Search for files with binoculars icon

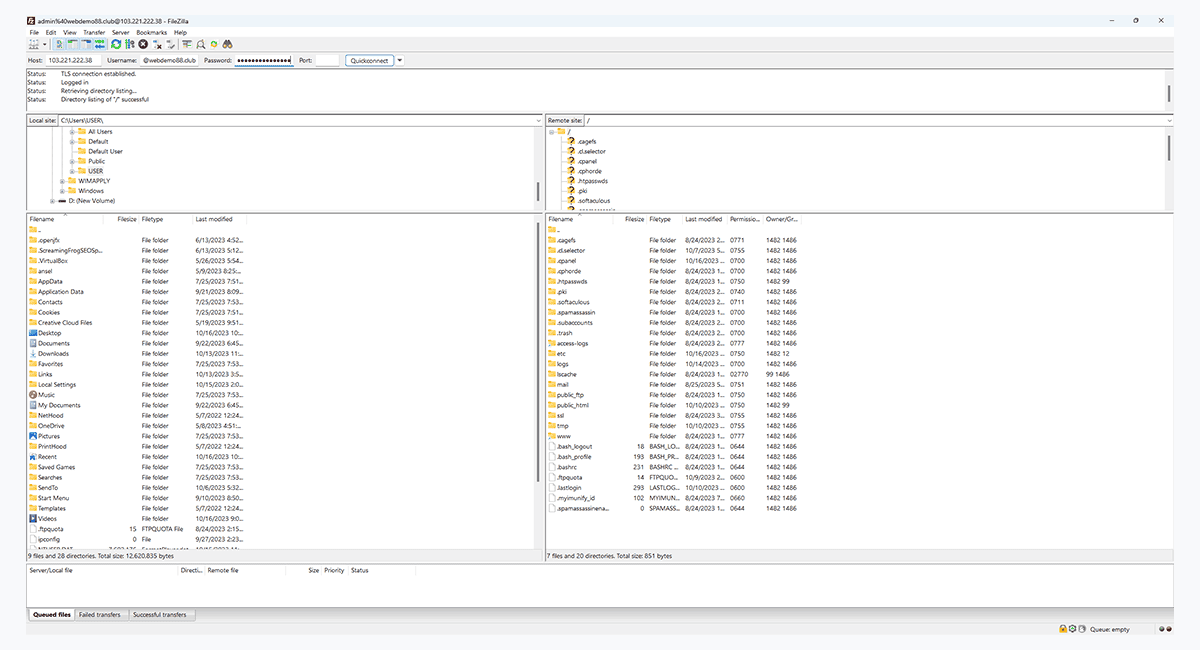click(x=228, y=44)
